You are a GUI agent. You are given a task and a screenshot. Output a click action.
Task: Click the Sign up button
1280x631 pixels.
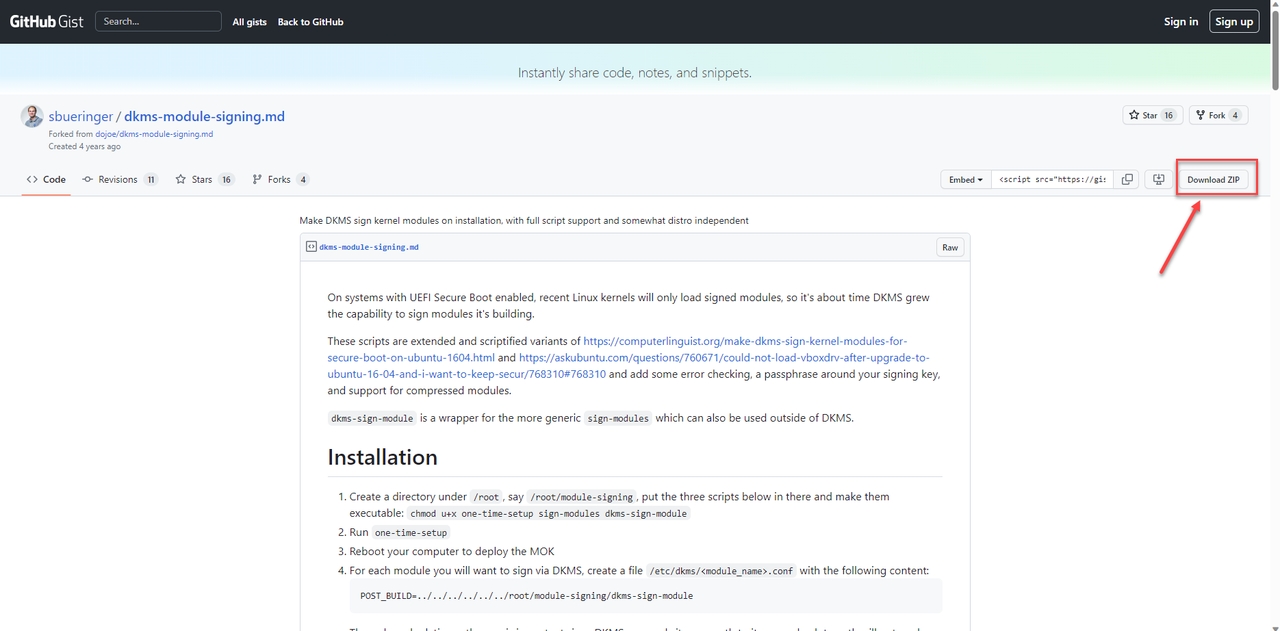tap(1233, 21)
